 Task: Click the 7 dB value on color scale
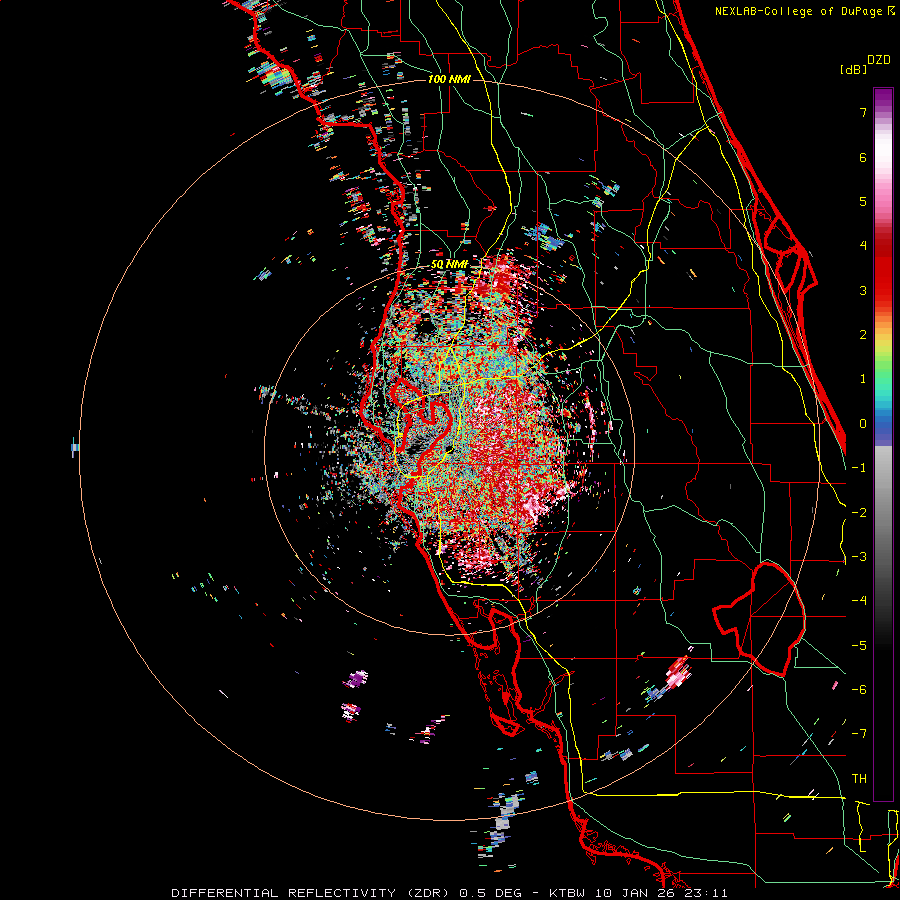click(x=863, y=112)
